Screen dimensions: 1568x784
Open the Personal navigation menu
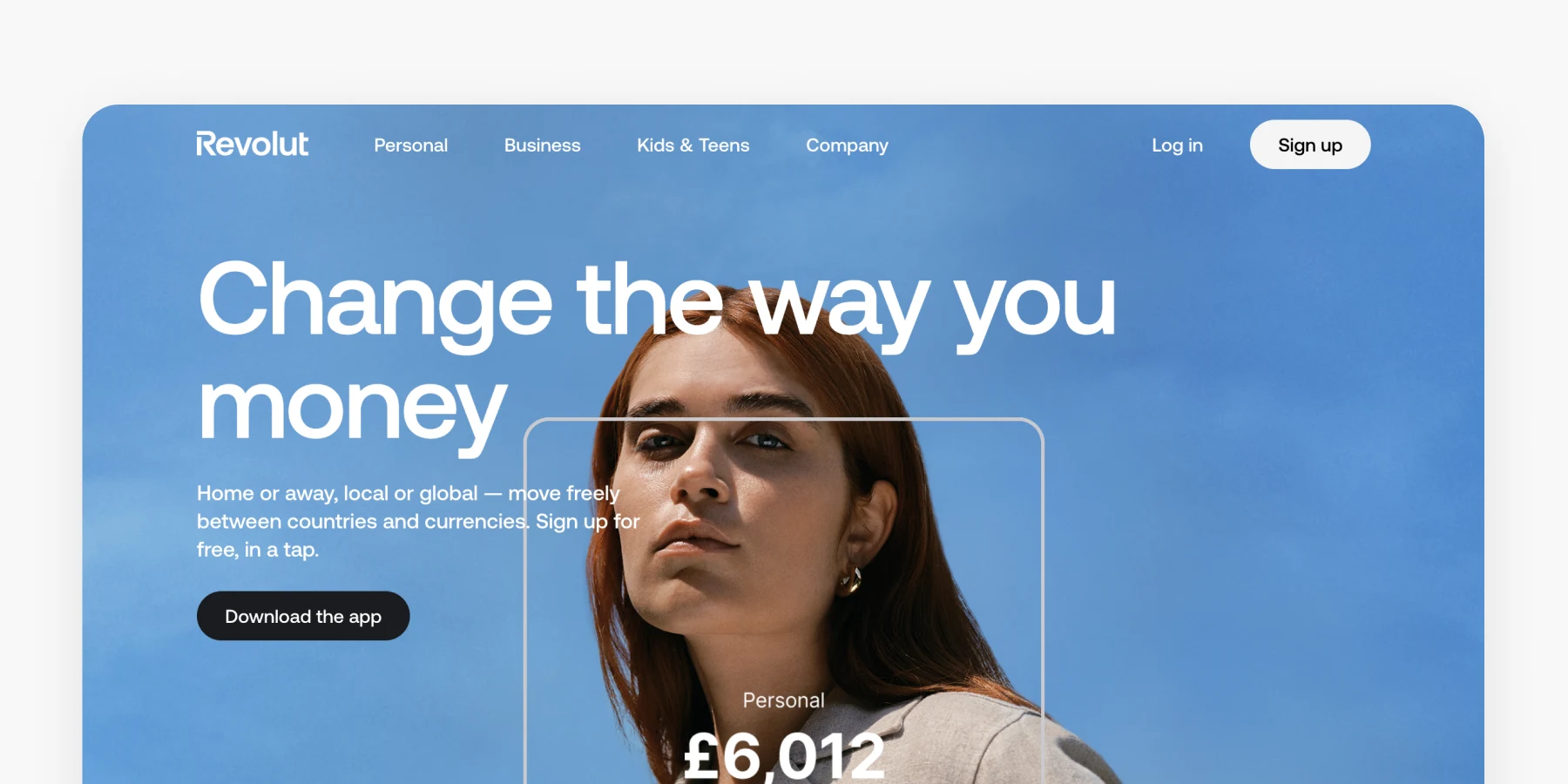click(410, 145)
